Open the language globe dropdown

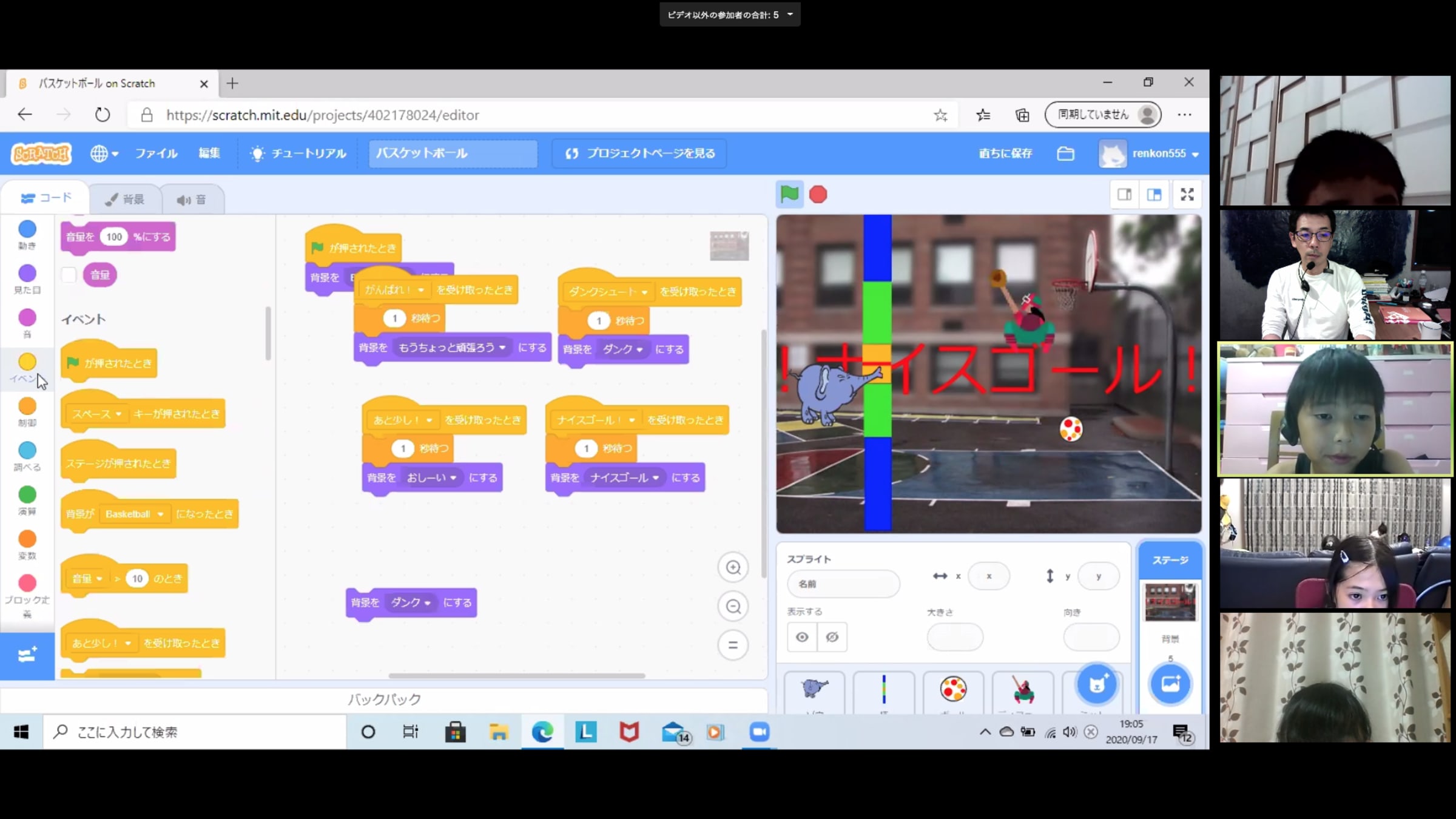coord(104,153)
